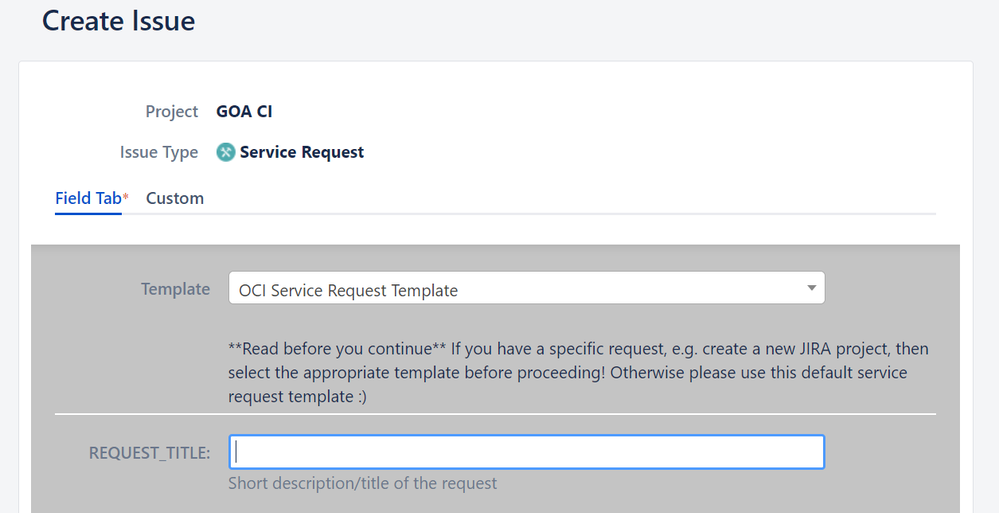The image size is (999, 513).
Task: Click the red required asterisk on Field Tab
Action: (126, 197)
